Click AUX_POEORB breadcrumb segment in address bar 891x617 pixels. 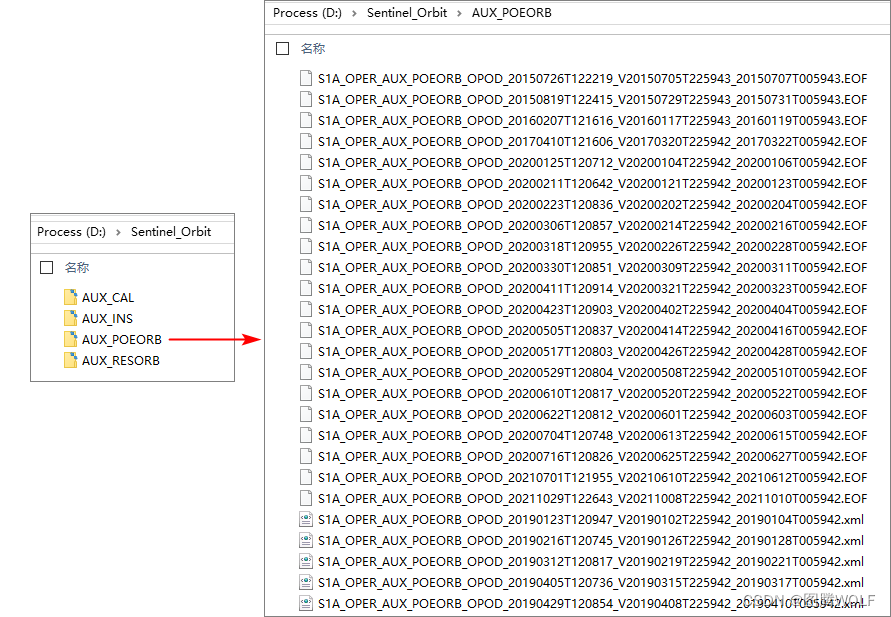click(x=511, y=13)
